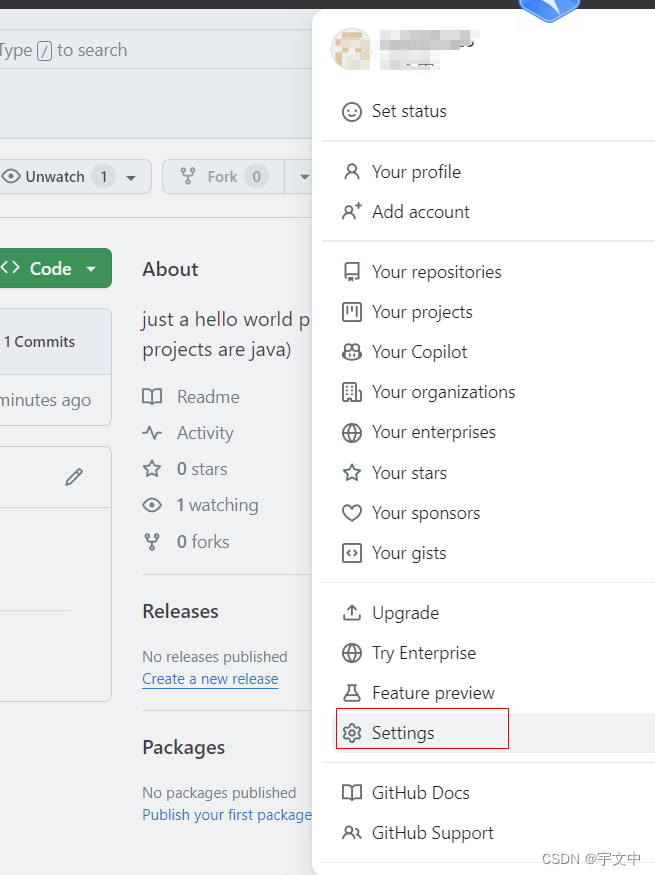The image size is (655, 875).
Task: Click the heart icon for Your sponsors
Action: 351,513
